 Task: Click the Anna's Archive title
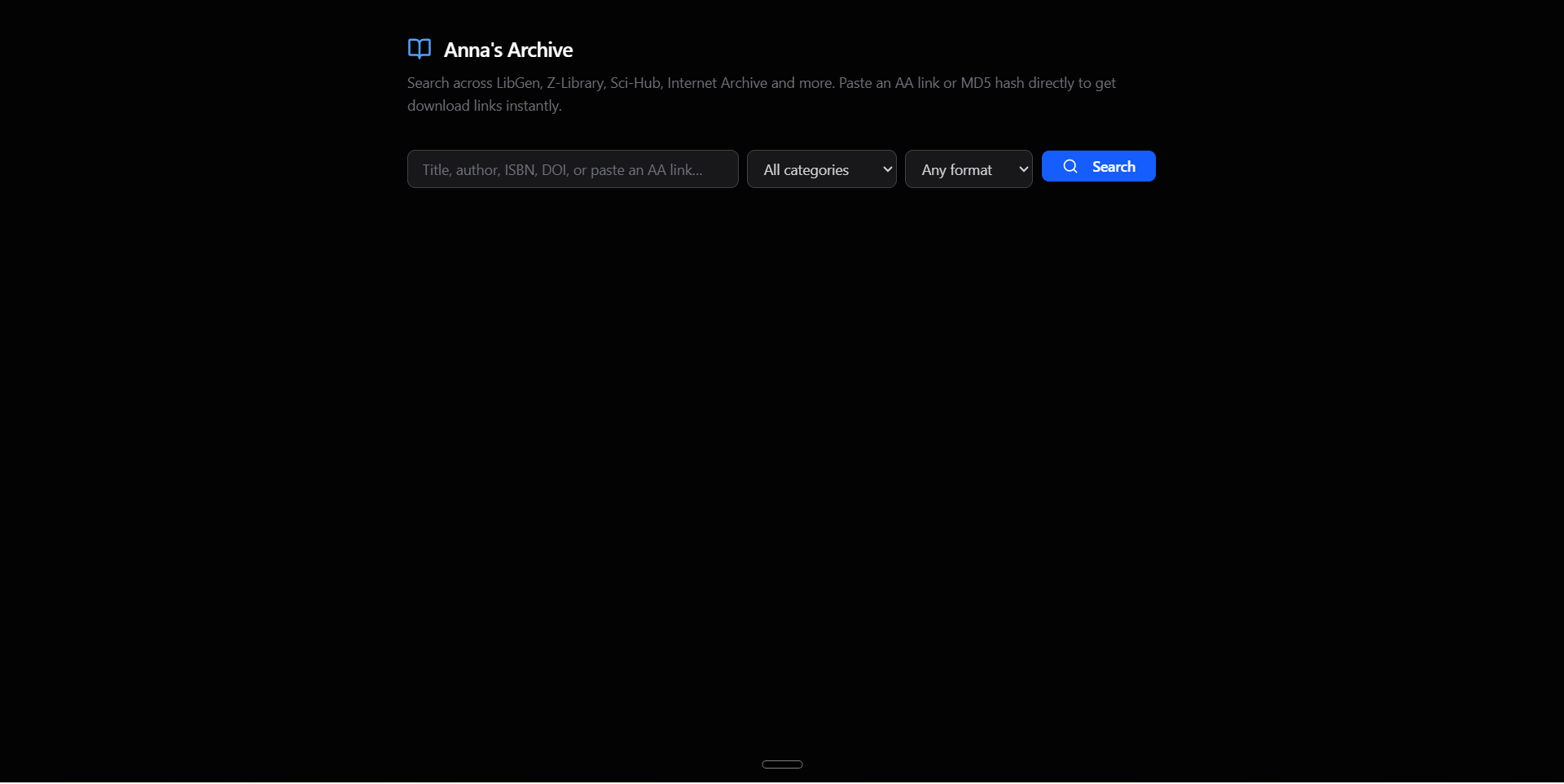point(508,50)
